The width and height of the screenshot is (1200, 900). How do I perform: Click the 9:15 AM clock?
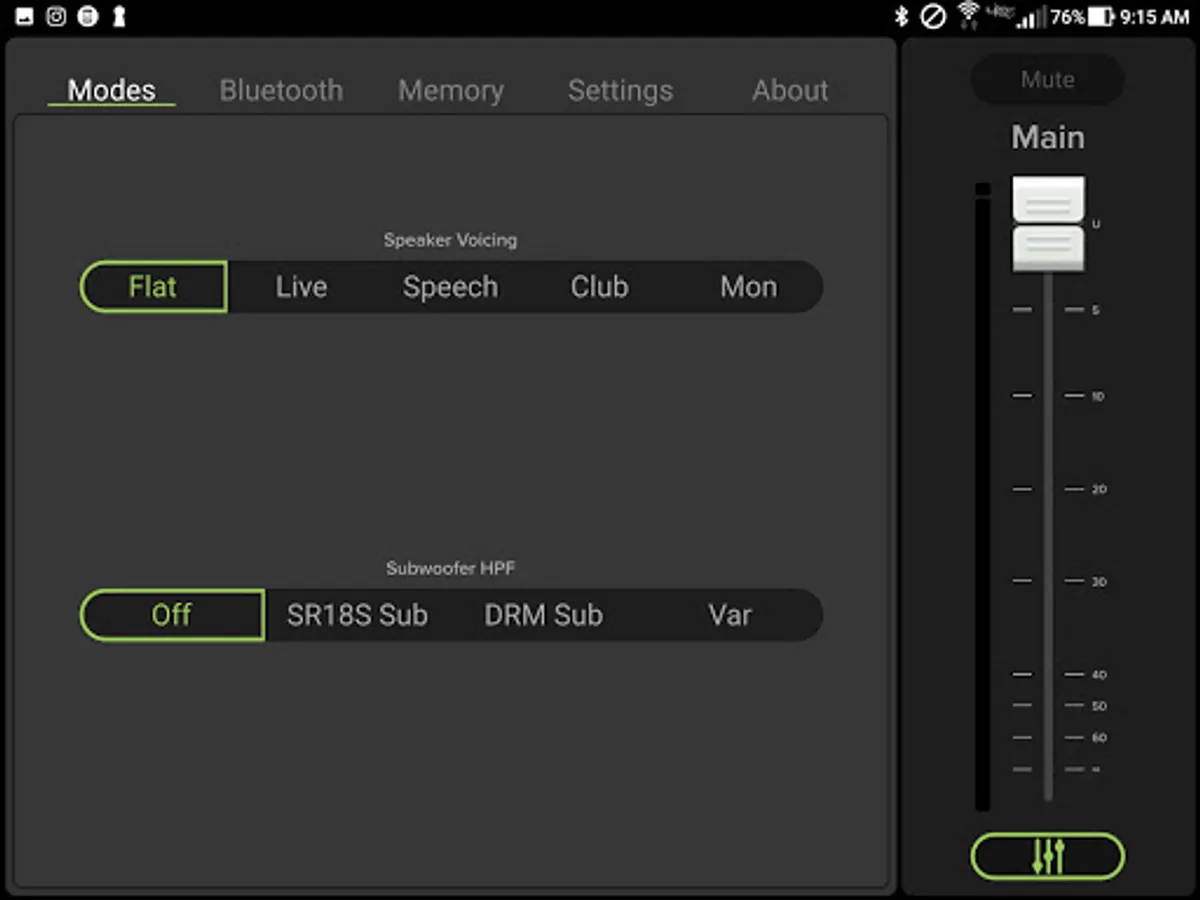(x=1154, y=16)
